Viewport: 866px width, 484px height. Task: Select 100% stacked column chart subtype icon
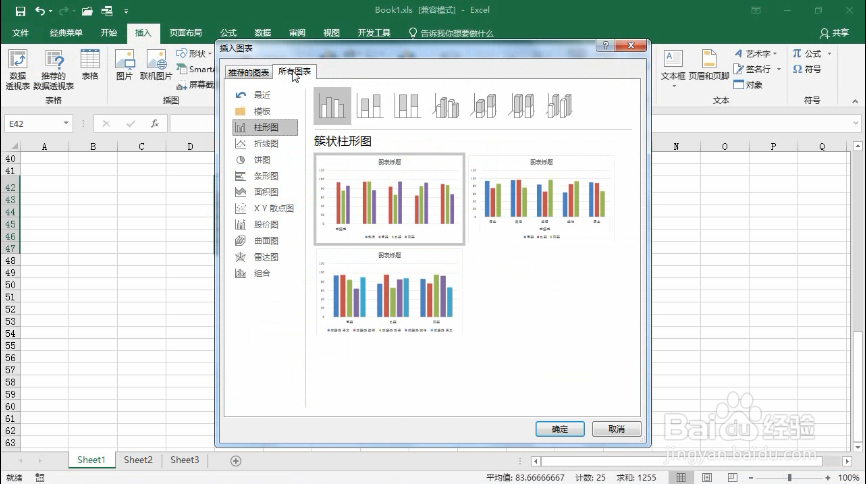tap(408, 105)
